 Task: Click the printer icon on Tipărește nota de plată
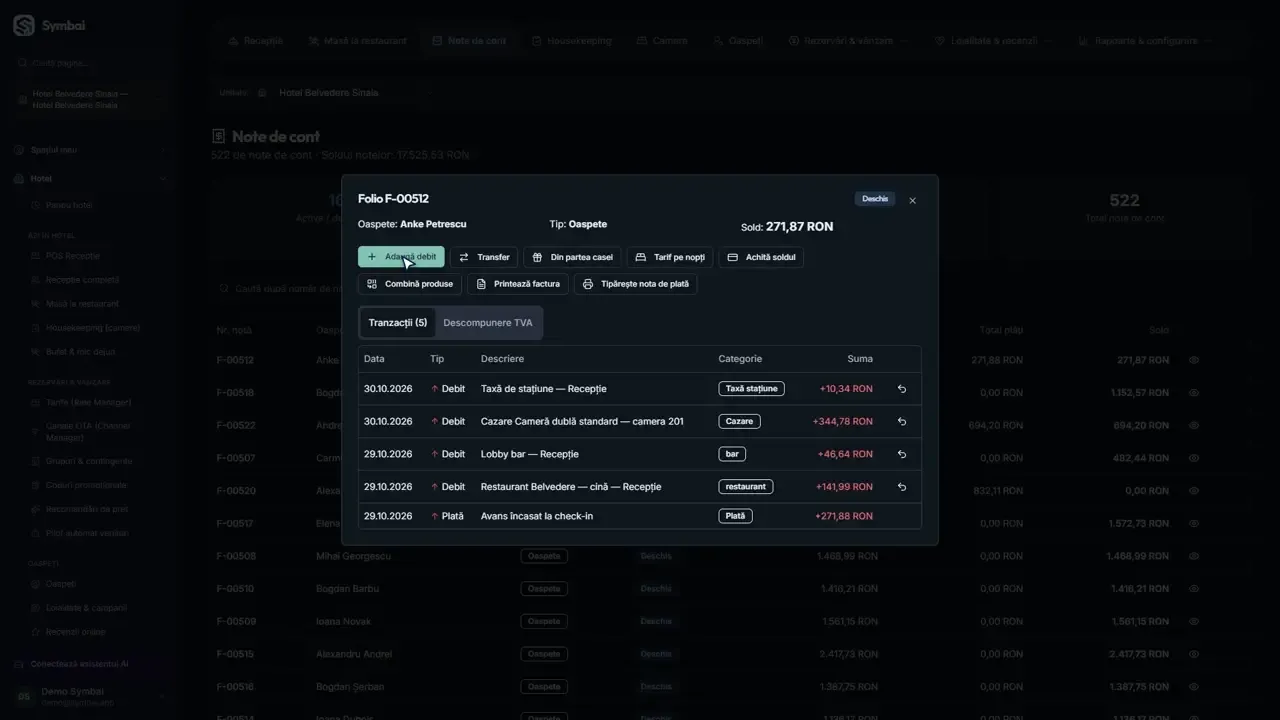click(588, 284)
